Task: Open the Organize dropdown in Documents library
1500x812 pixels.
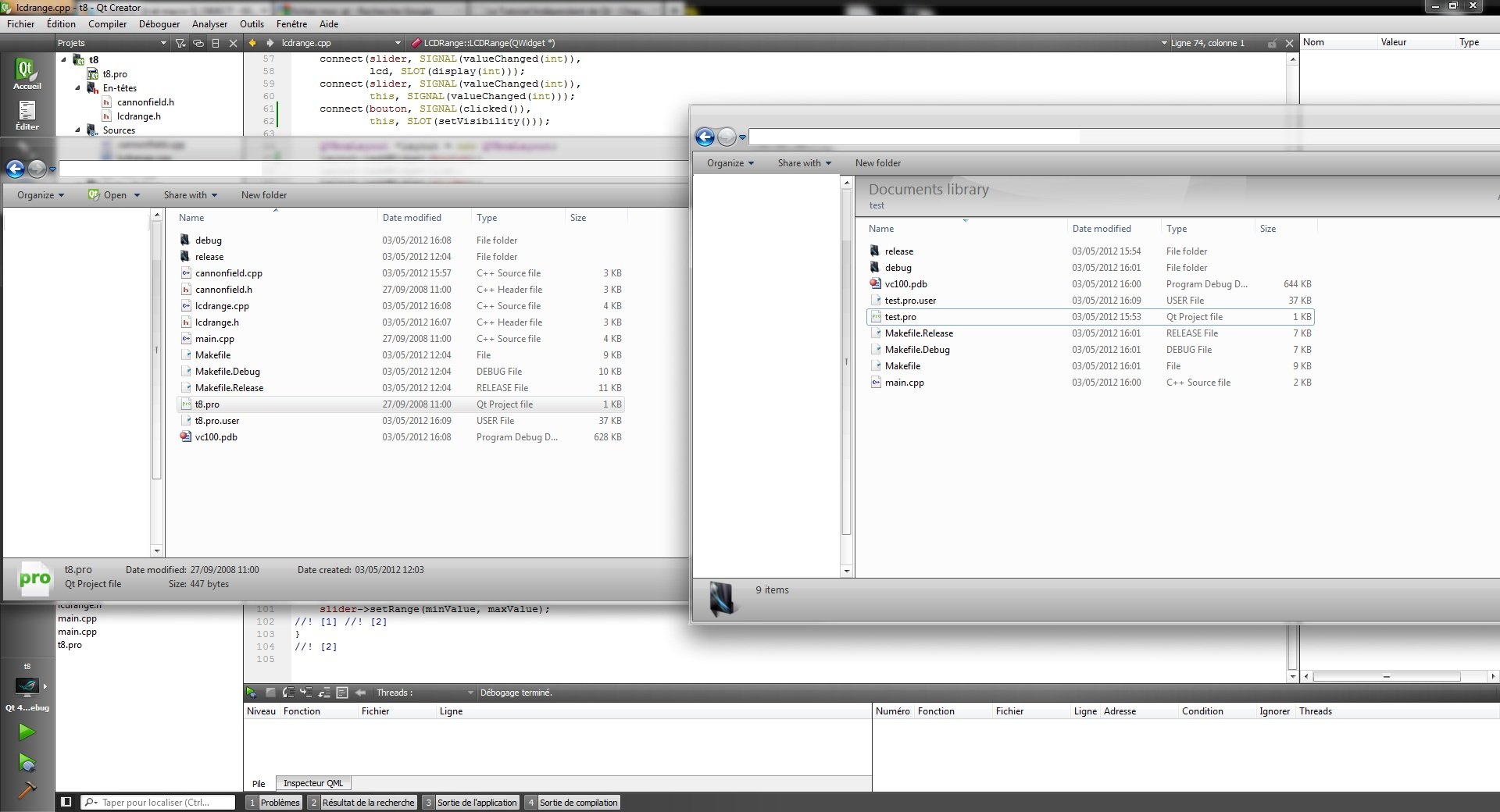Action: pos(729,162)
